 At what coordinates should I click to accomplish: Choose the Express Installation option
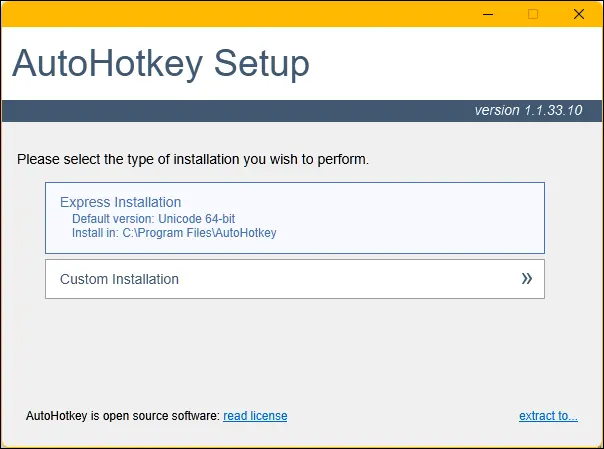pos(295,218)
